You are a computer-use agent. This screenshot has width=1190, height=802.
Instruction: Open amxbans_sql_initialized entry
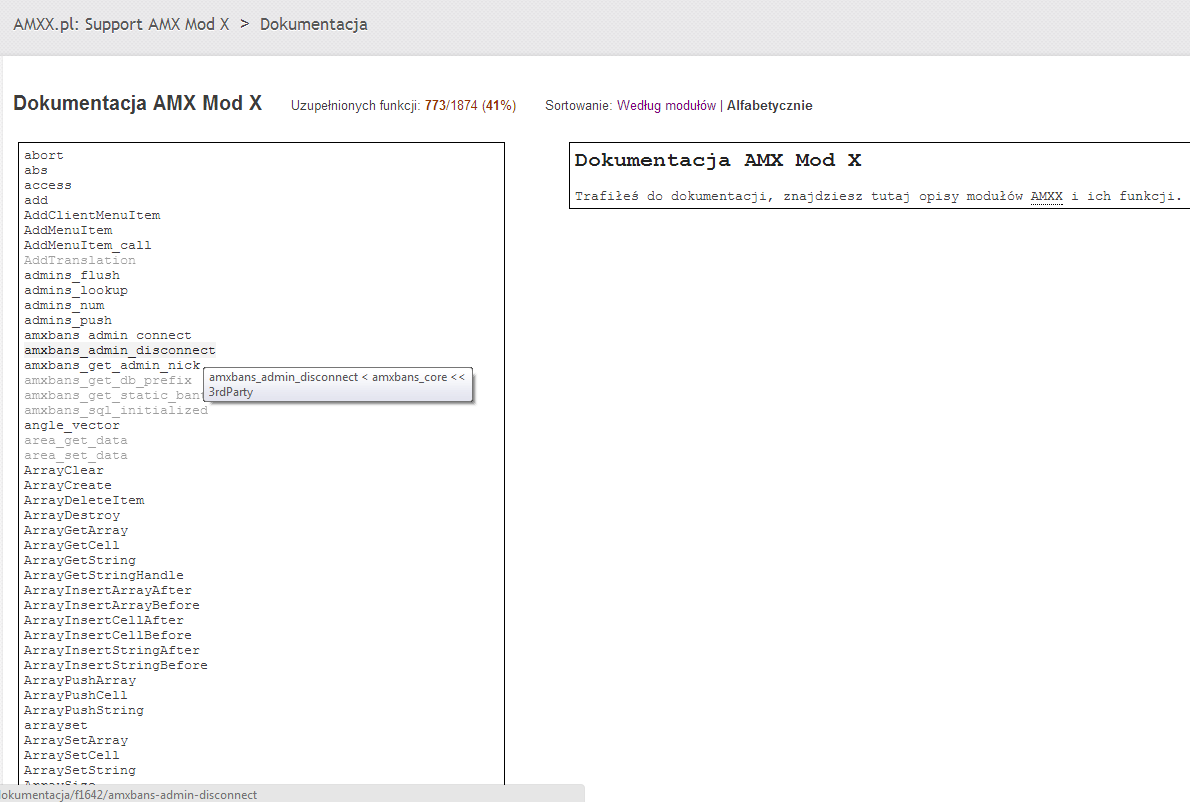115,410
